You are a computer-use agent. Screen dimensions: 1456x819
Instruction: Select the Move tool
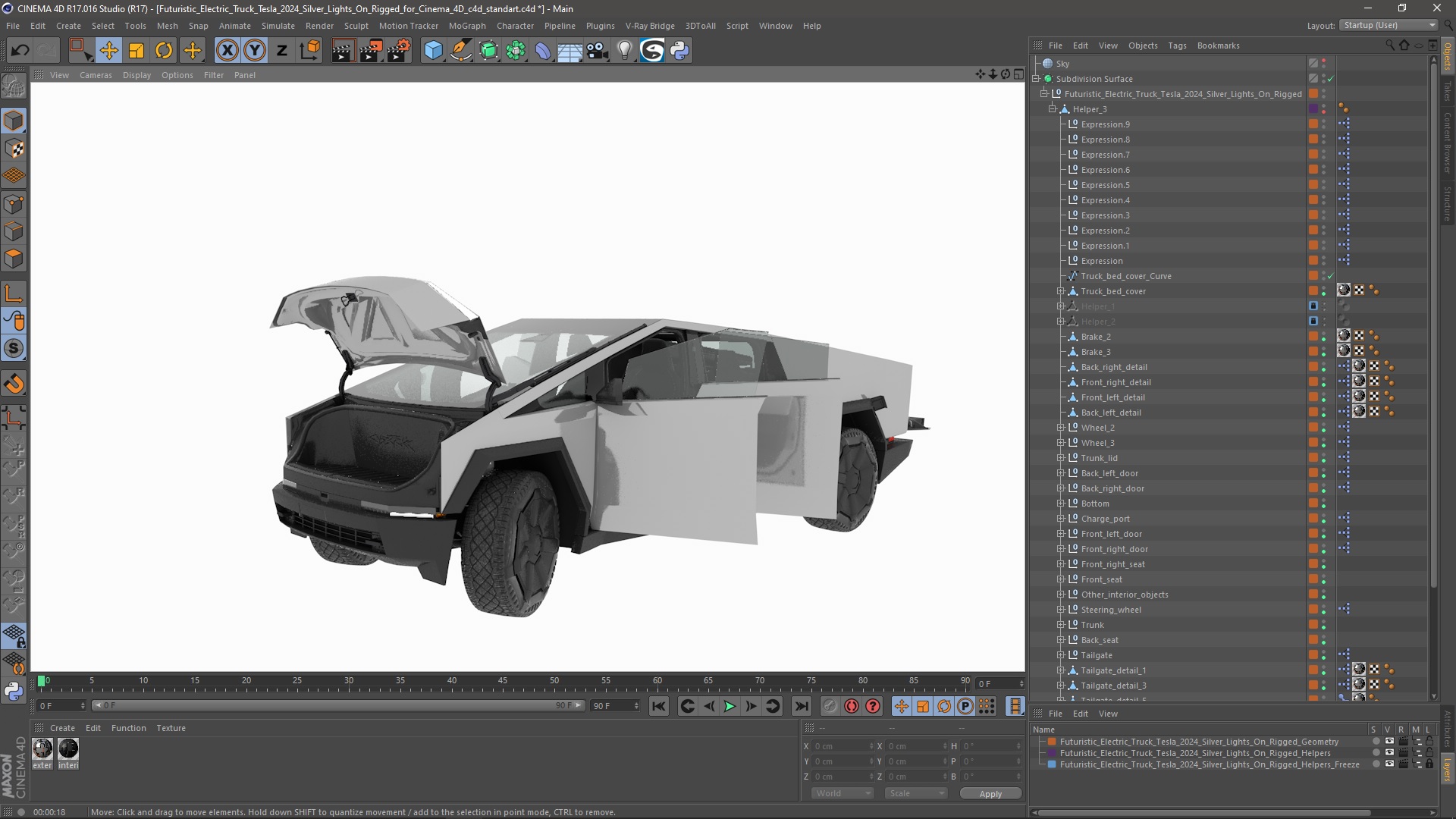click(108, 50)
